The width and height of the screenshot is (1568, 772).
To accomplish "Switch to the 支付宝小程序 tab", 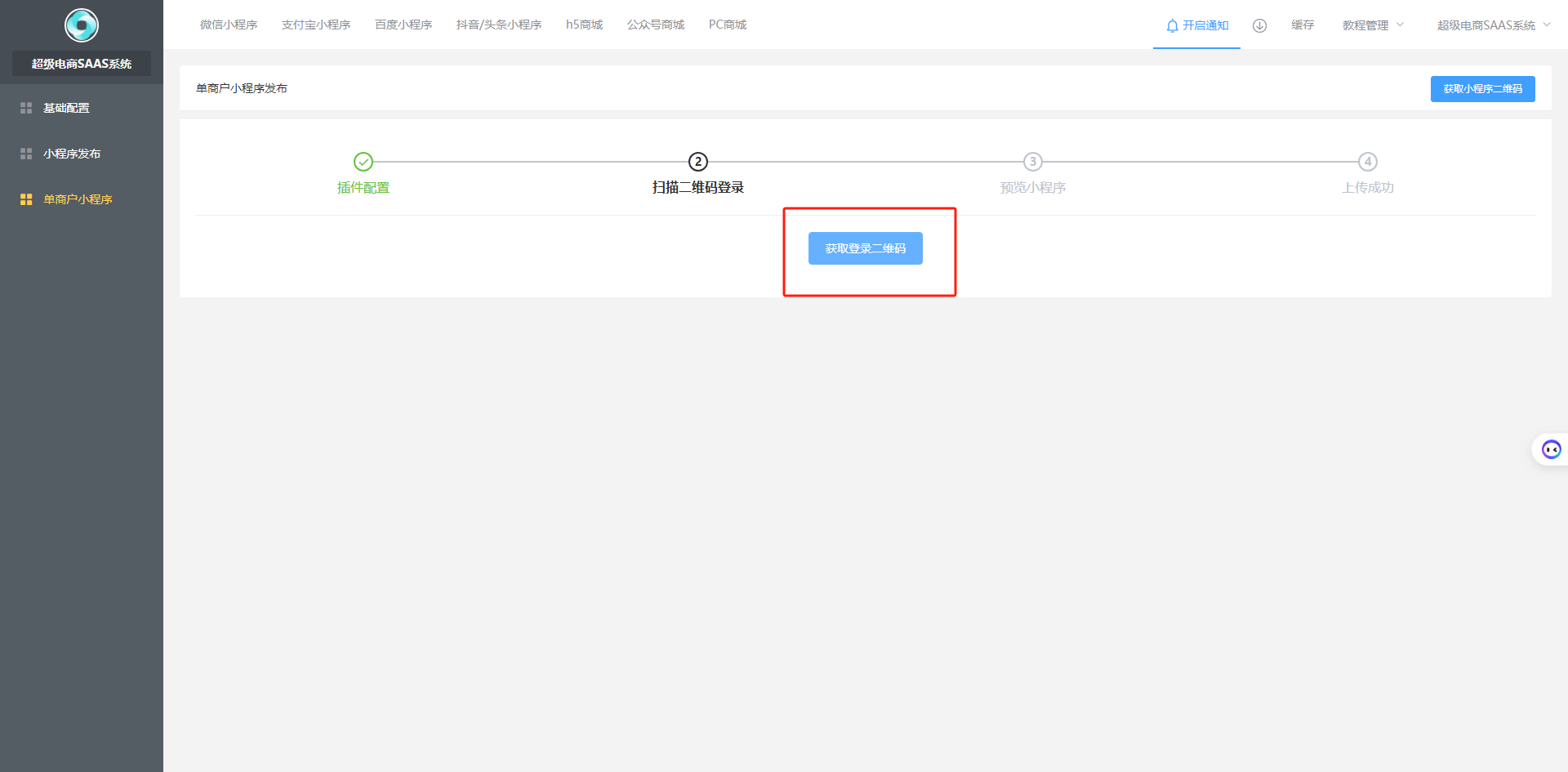I will 316,25.
